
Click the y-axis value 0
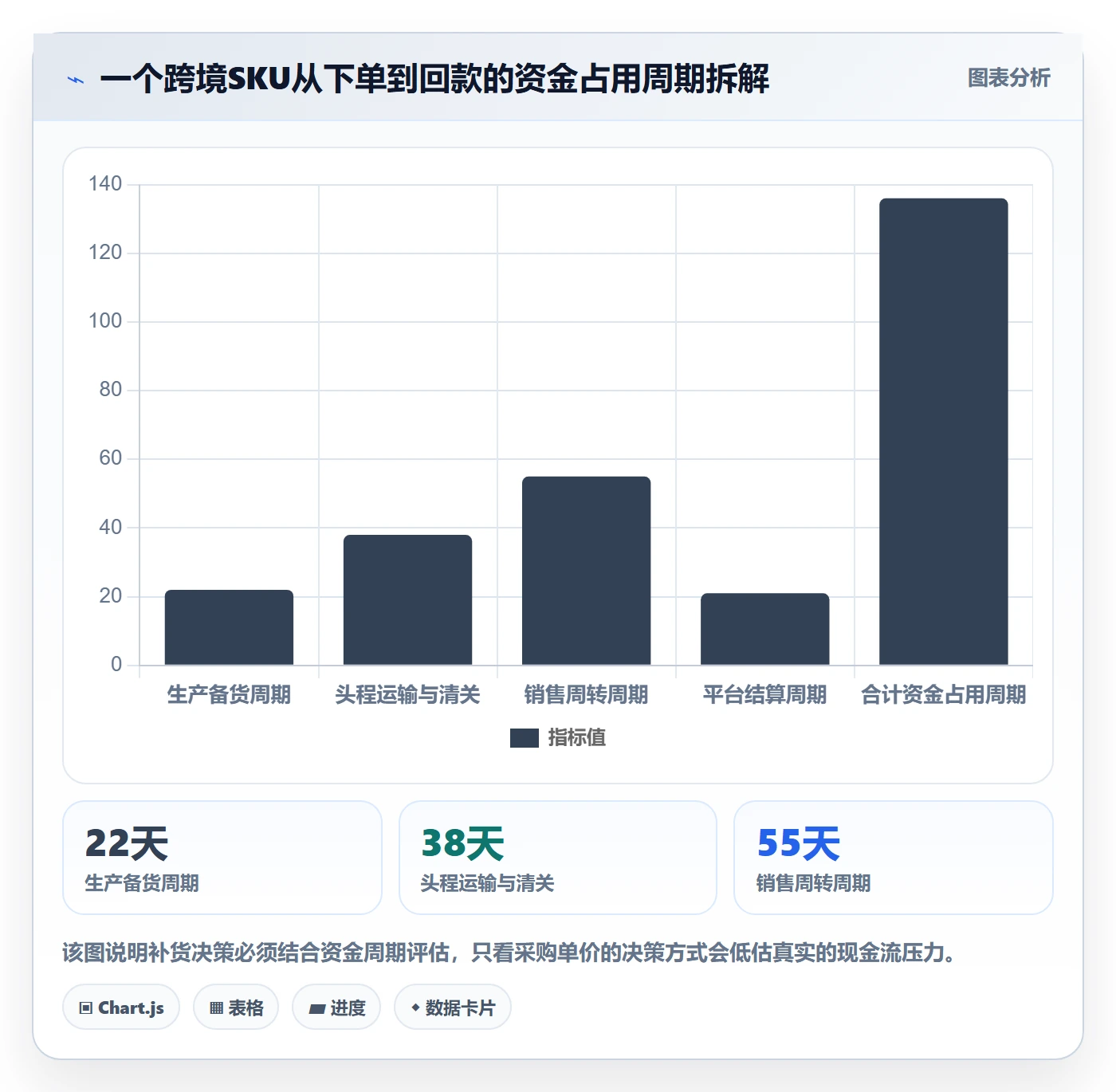[116, 665]
